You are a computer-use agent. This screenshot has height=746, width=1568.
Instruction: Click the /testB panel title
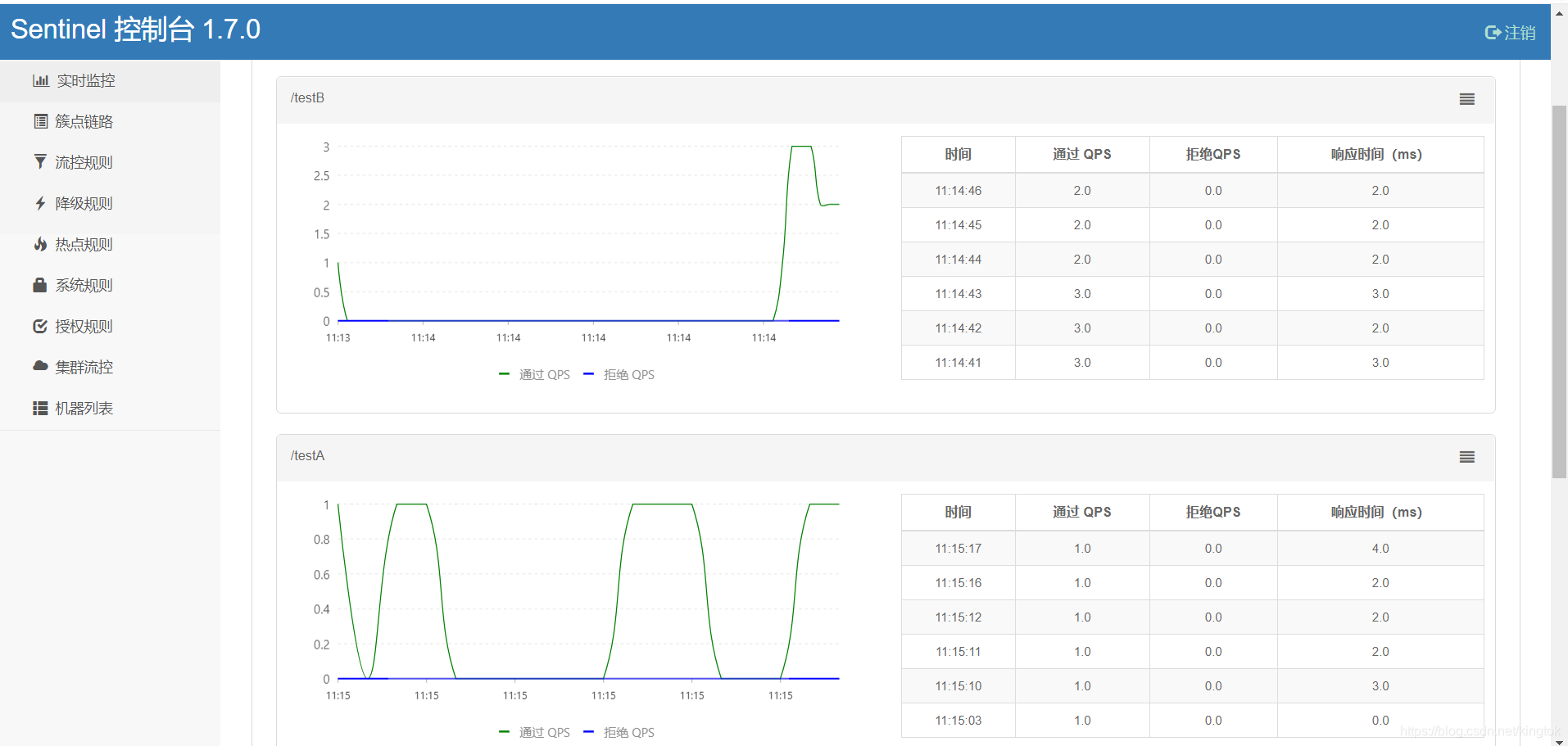pyautogui.click(x=307, y=98)
